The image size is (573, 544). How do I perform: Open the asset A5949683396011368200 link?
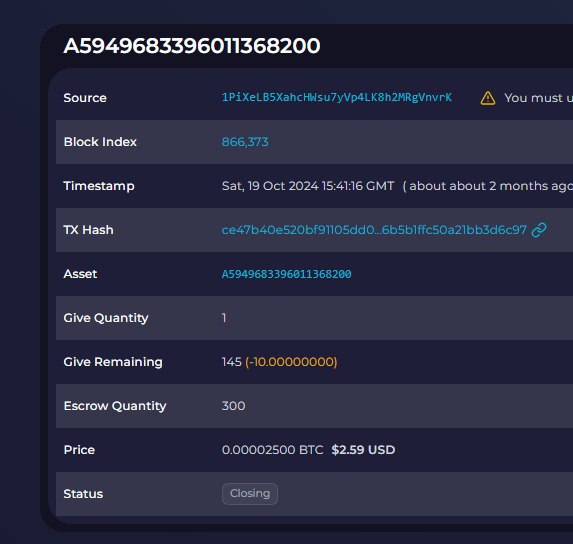(x=286, y=274)
